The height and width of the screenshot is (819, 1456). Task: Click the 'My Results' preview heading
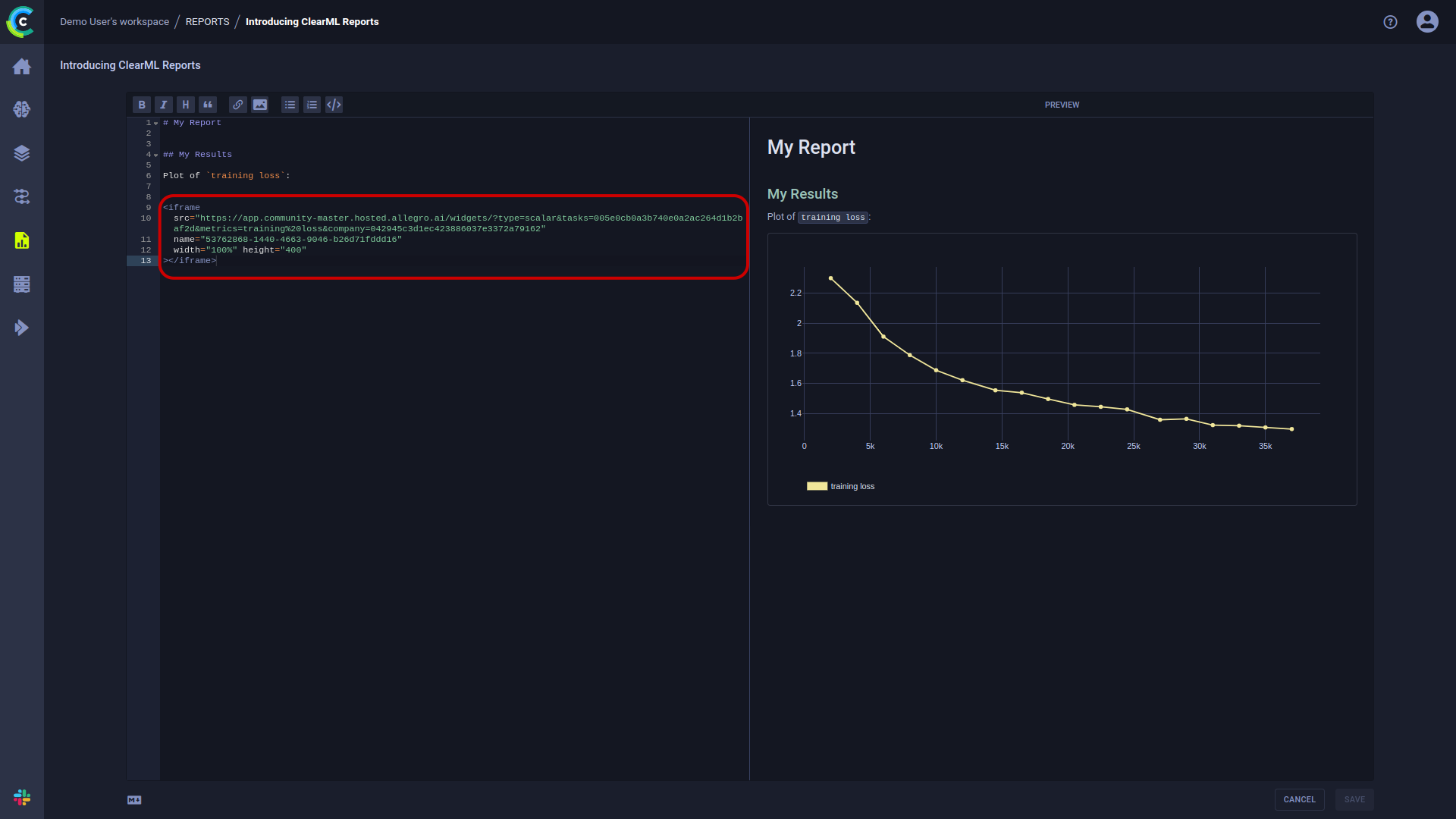(x=802, y=194)
